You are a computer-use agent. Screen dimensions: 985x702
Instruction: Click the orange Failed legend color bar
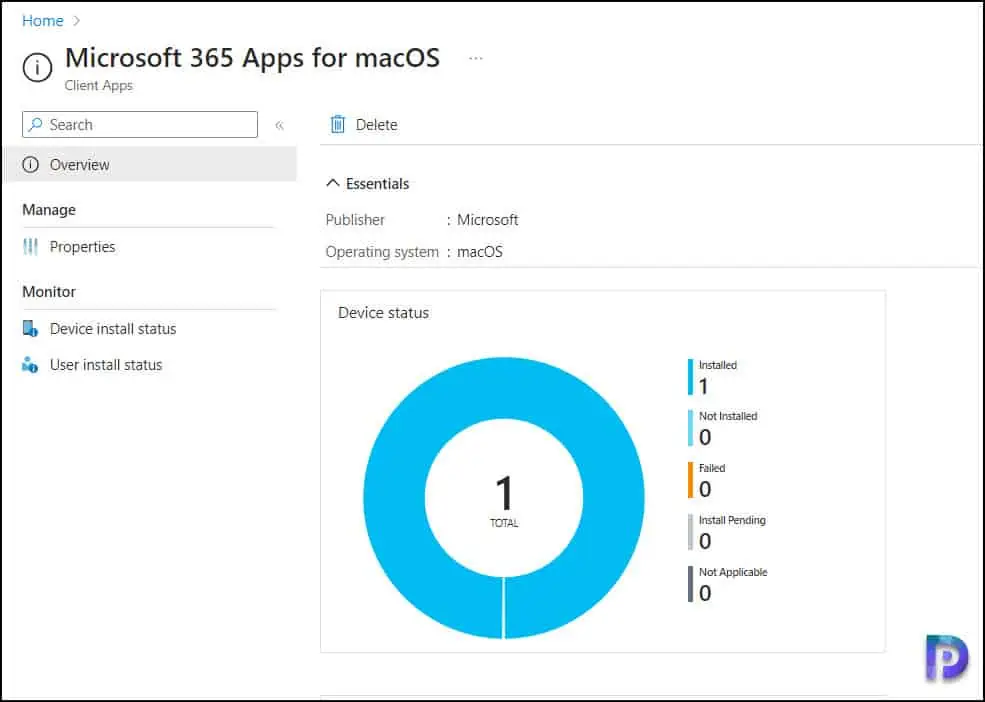690,480
